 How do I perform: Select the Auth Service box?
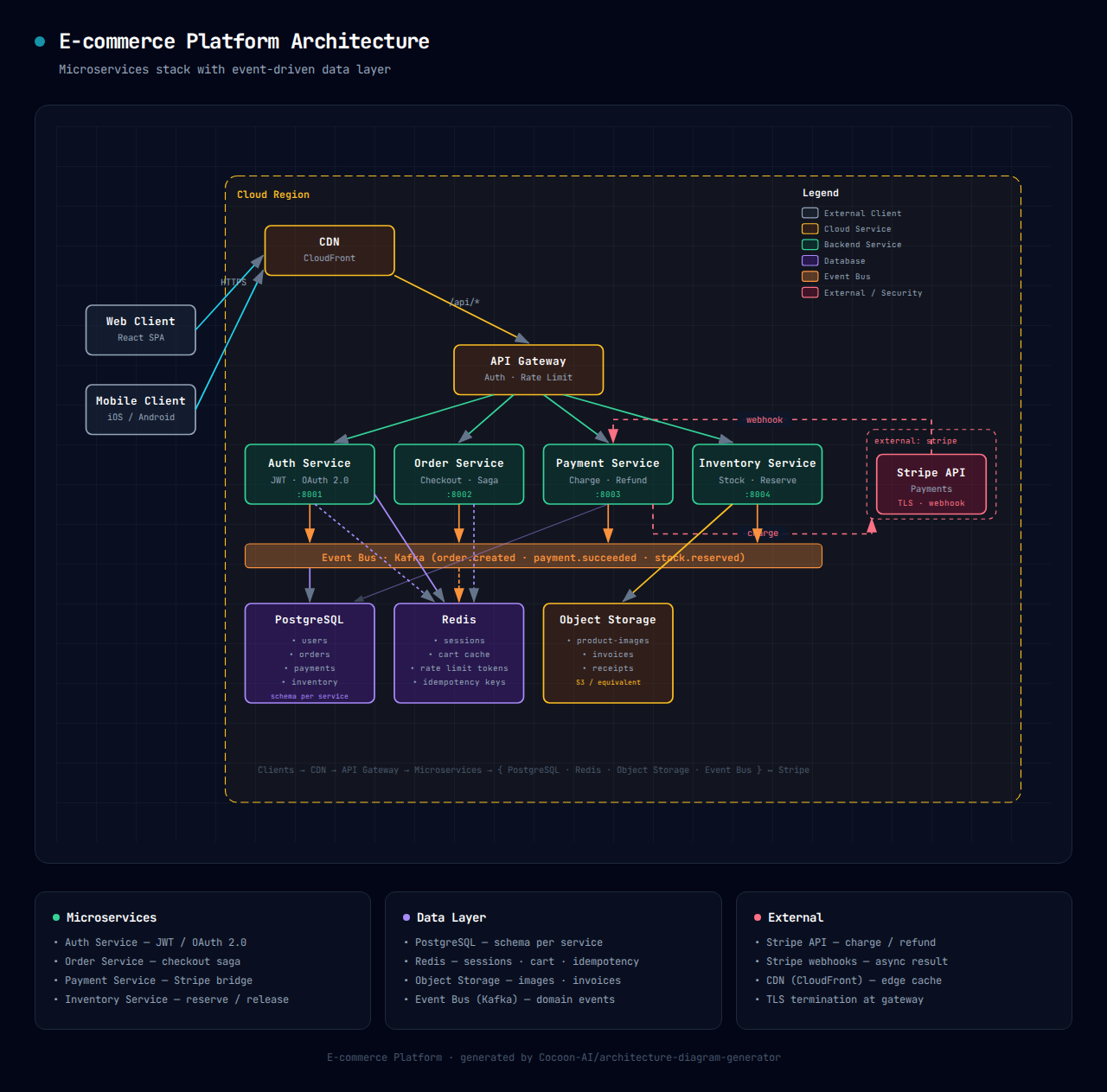310,474
